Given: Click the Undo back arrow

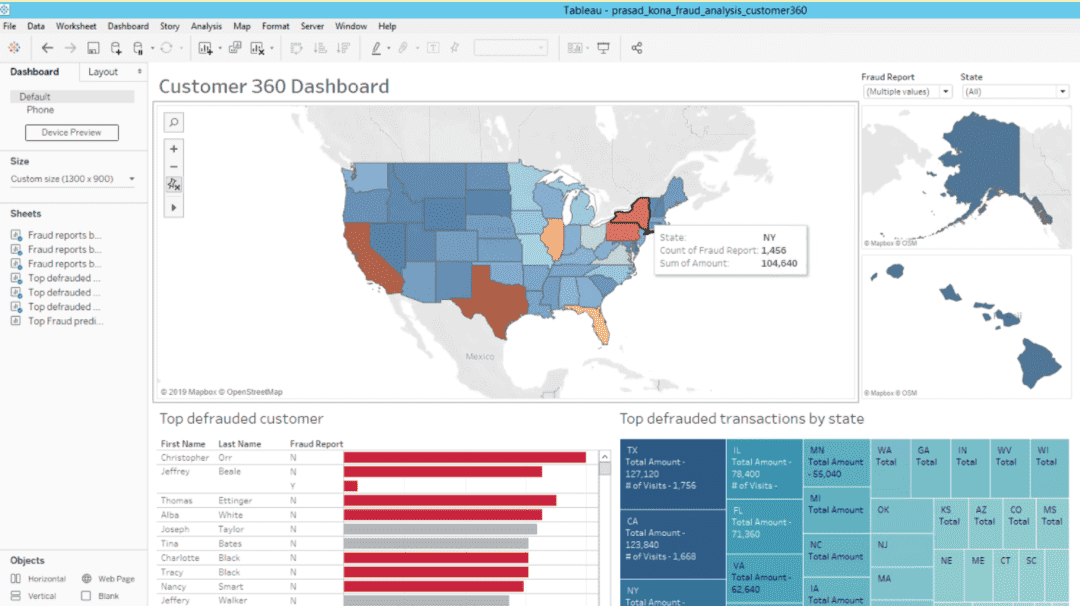Looking at the screenshot, I should [47, 48].
